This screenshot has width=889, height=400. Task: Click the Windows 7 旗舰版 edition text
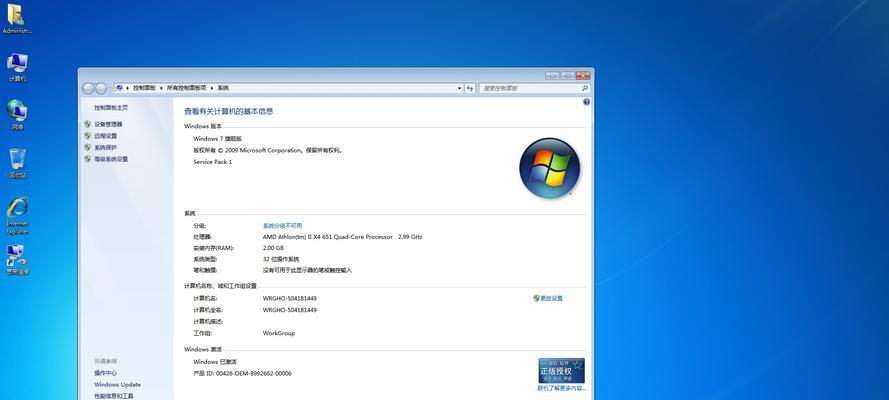click(217, 139)
